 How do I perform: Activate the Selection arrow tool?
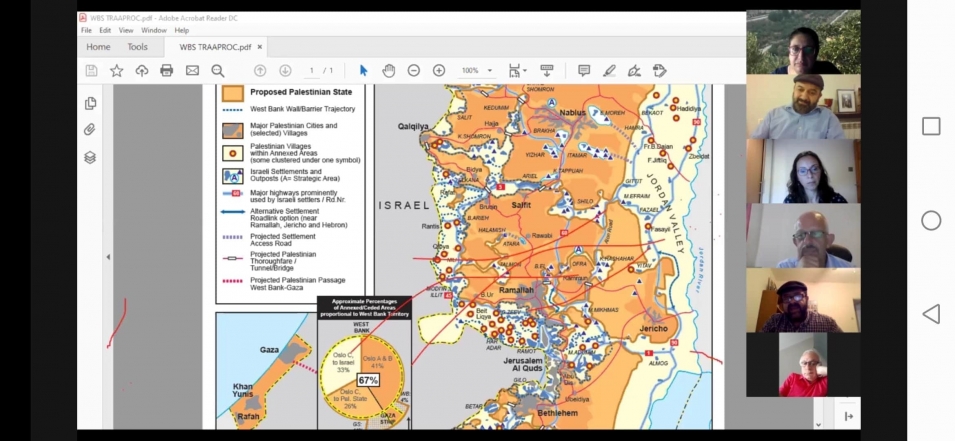[x=364, y=71]
